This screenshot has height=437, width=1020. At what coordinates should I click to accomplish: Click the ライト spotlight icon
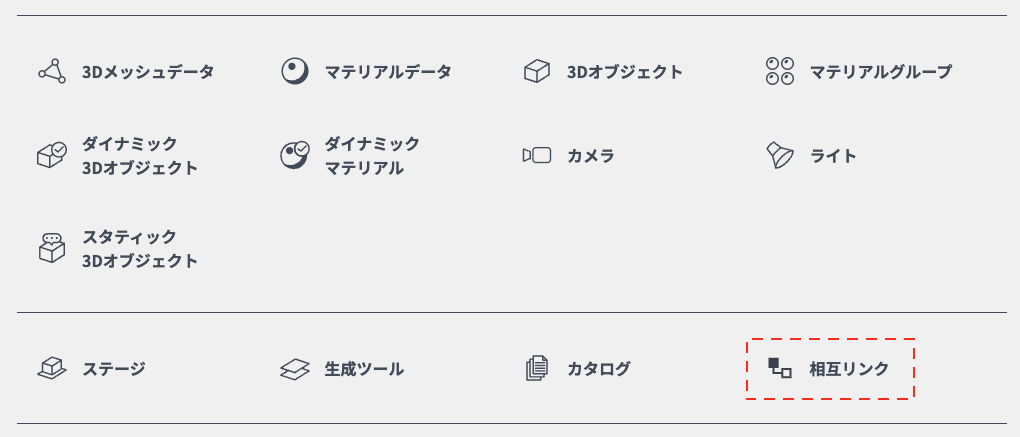coord(780,155)
